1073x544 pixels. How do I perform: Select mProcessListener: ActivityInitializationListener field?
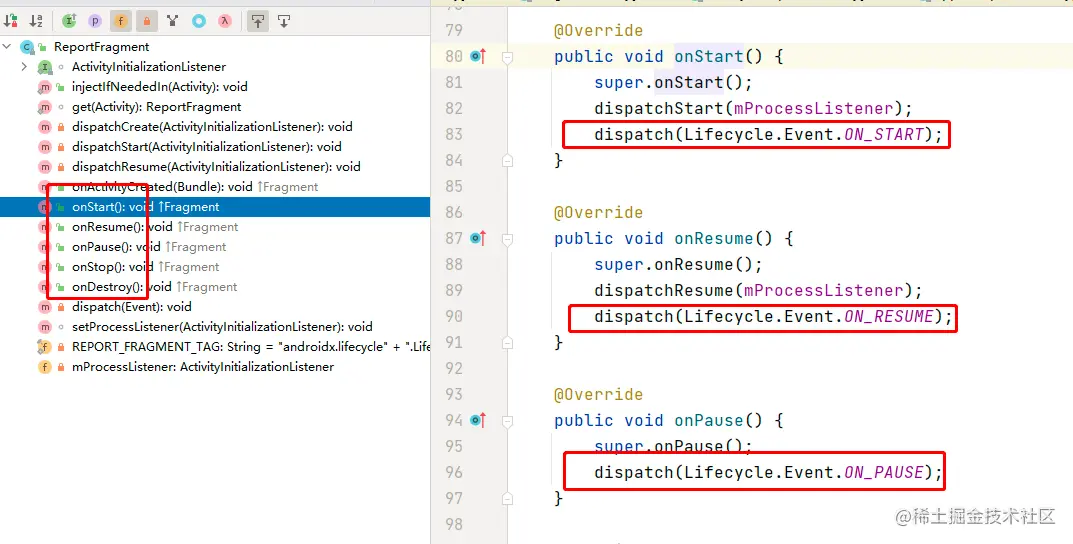point(203,366)
